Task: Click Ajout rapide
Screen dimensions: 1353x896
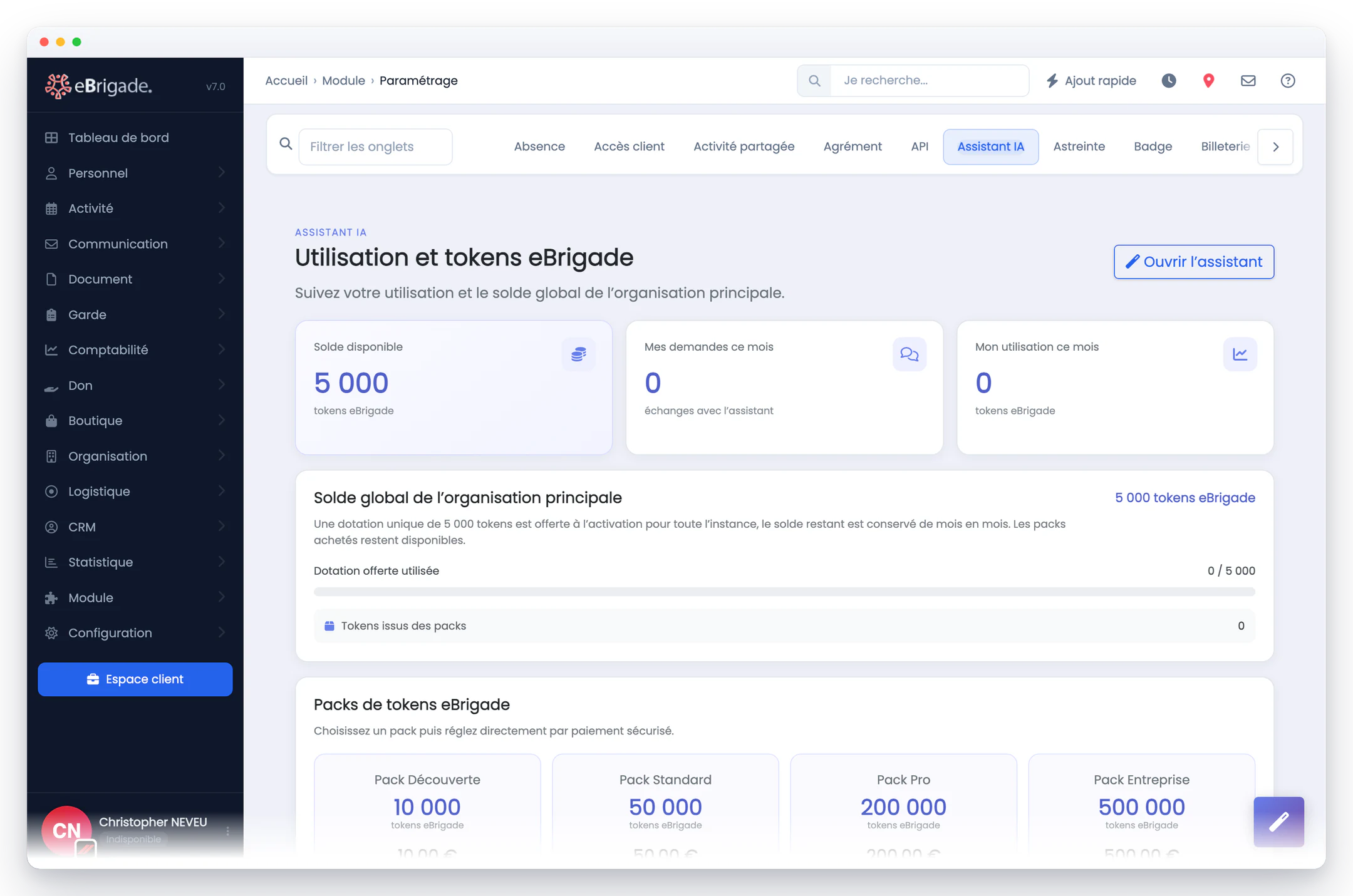Action: (1091, 81)
